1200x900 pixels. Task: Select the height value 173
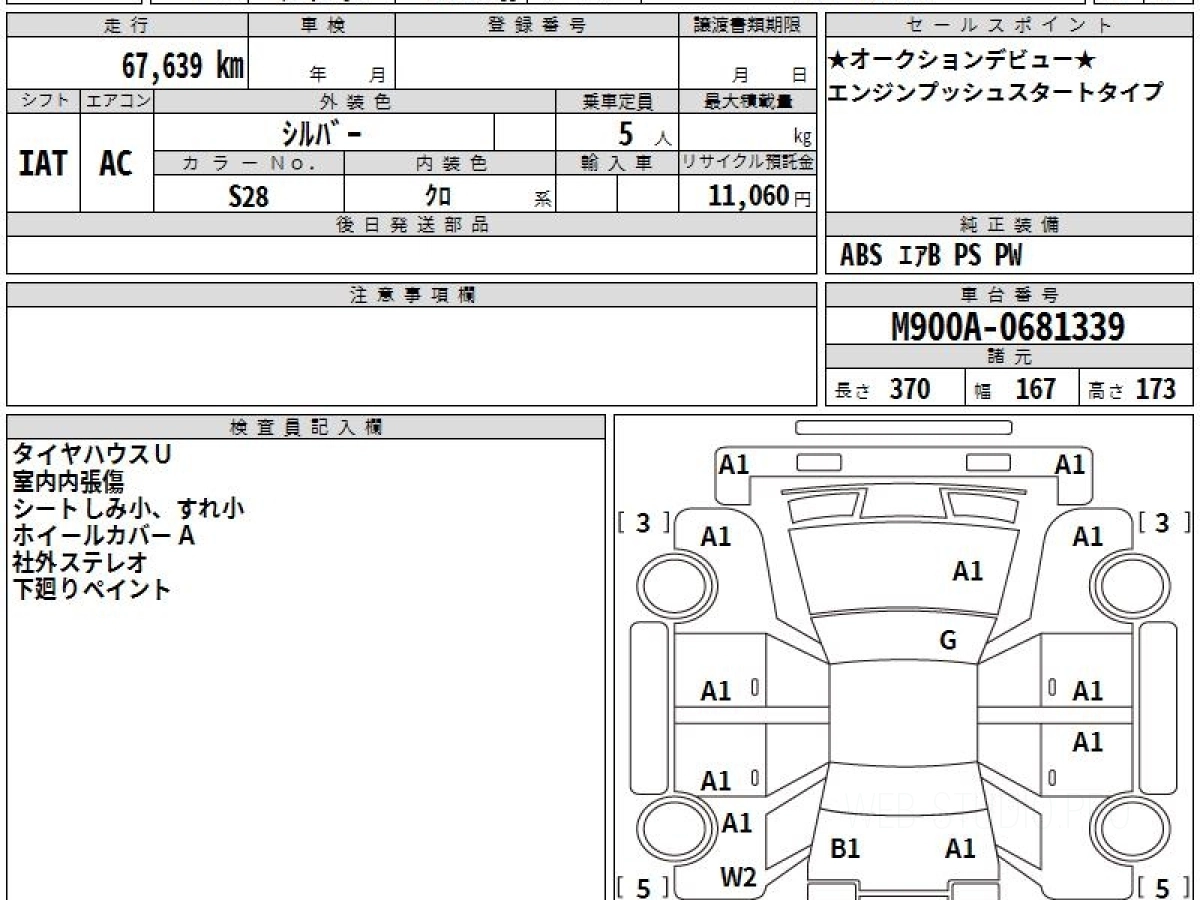pos(1155,389)
